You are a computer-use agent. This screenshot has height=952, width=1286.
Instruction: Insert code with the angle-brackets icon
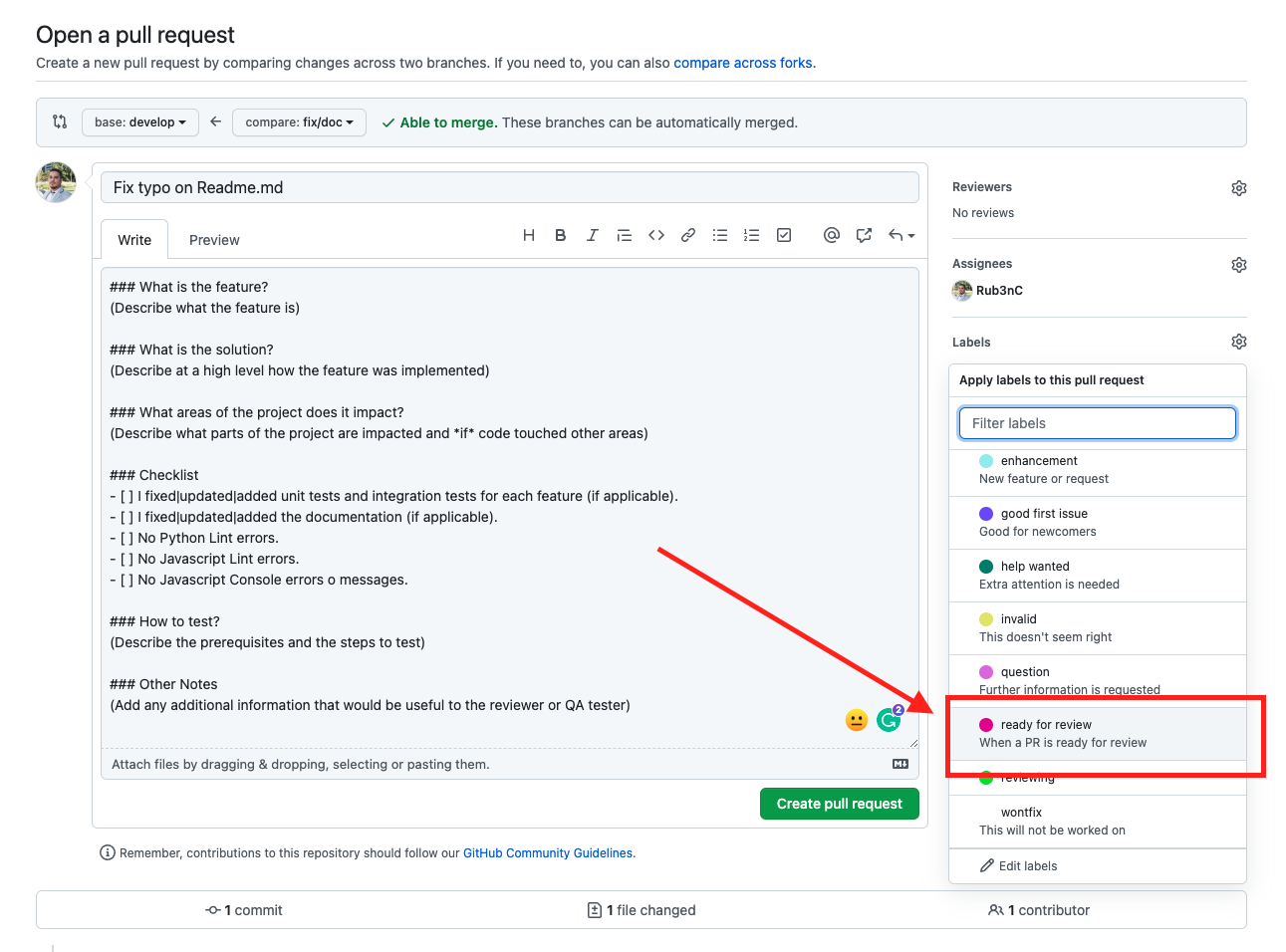tap(656, 235)
